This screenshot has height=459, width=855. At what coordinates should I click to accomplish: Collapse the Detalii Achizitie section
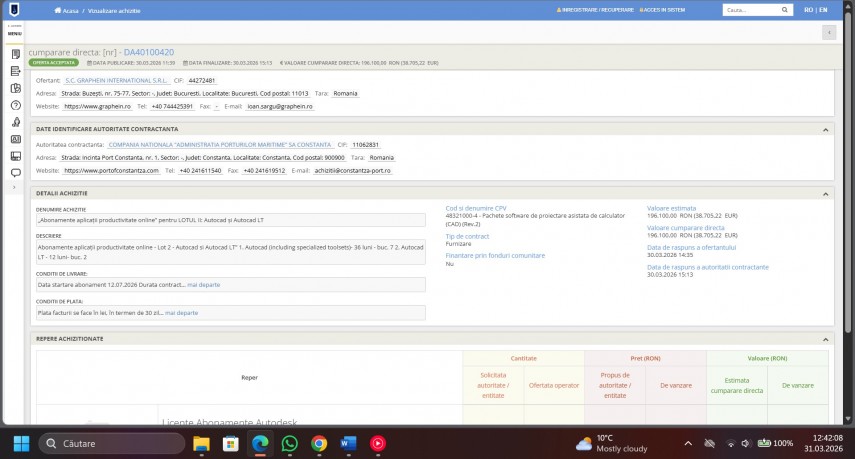click(826, 193)
